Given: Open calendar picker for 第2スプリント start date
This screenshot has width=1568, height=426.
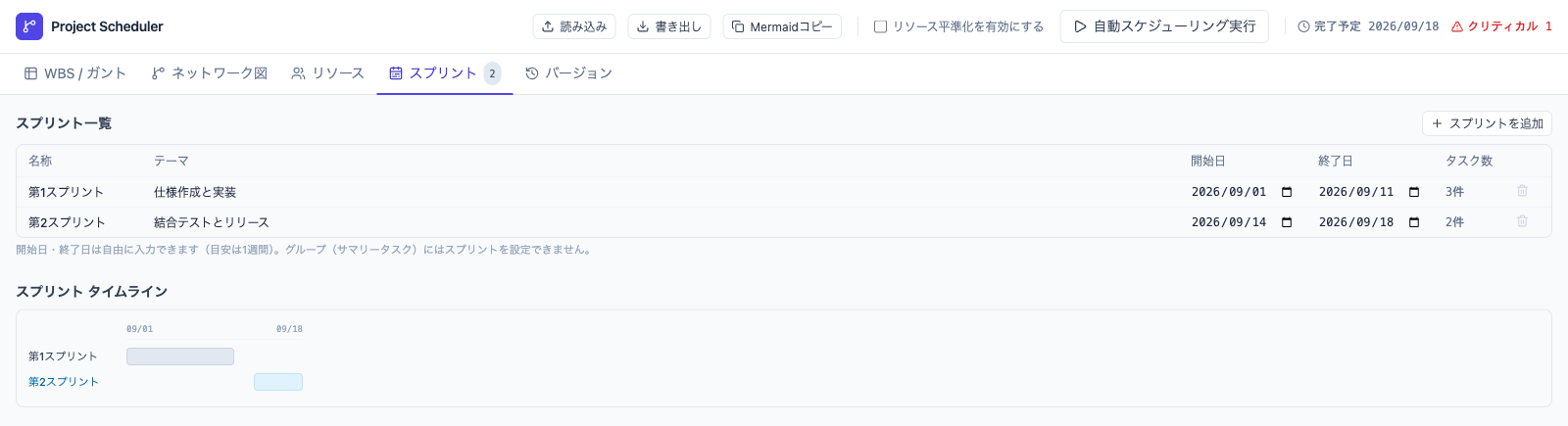Looking at the screenshot, I should (1287, 222).
